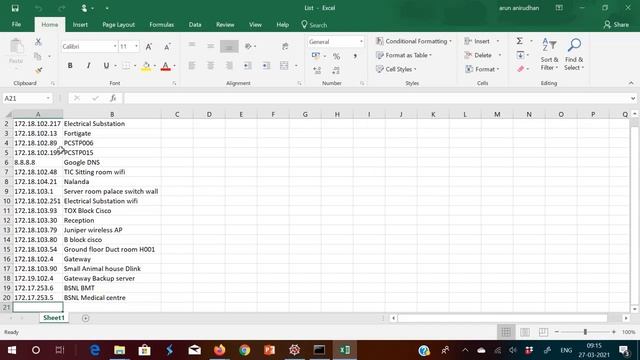Screen dimensions: 640x360
Task: Apply Percent Style
Action: (336, 56)
